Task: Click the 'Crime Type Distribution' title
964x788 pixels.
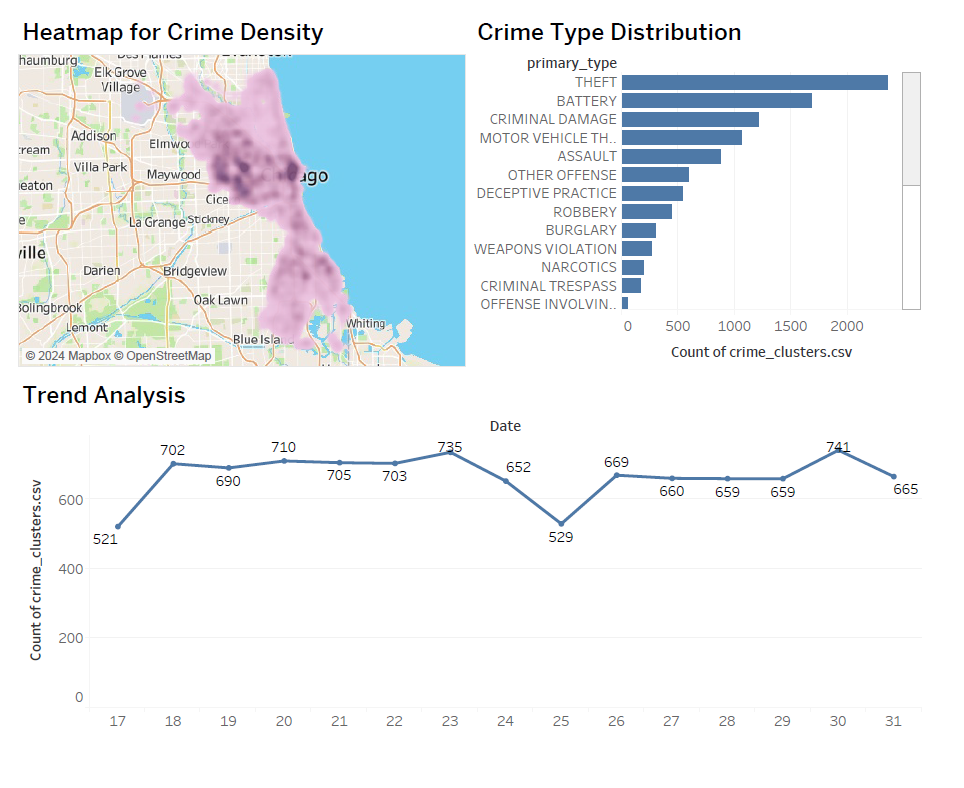Action: 609,33
